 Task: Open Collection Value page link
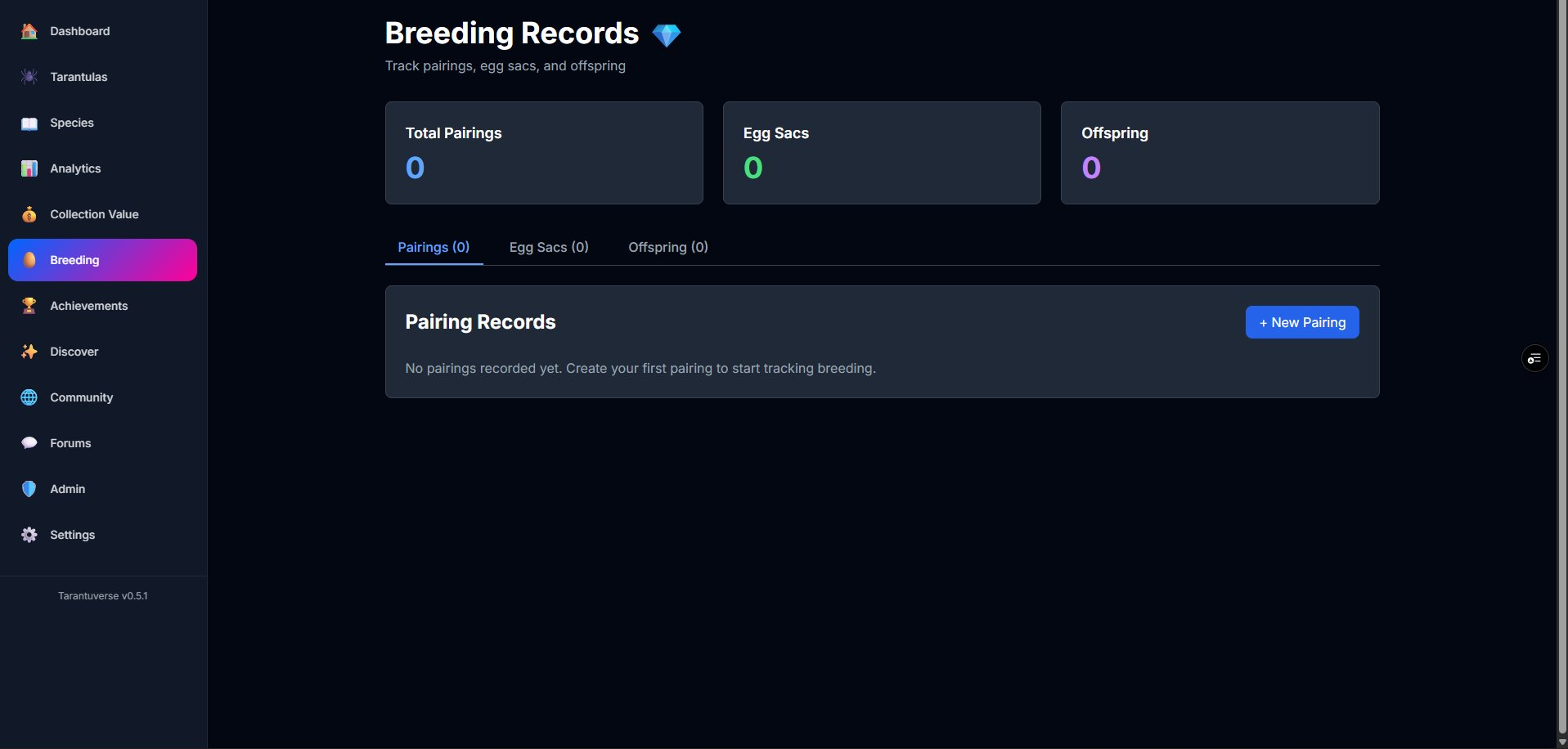(x=102, y=214)
